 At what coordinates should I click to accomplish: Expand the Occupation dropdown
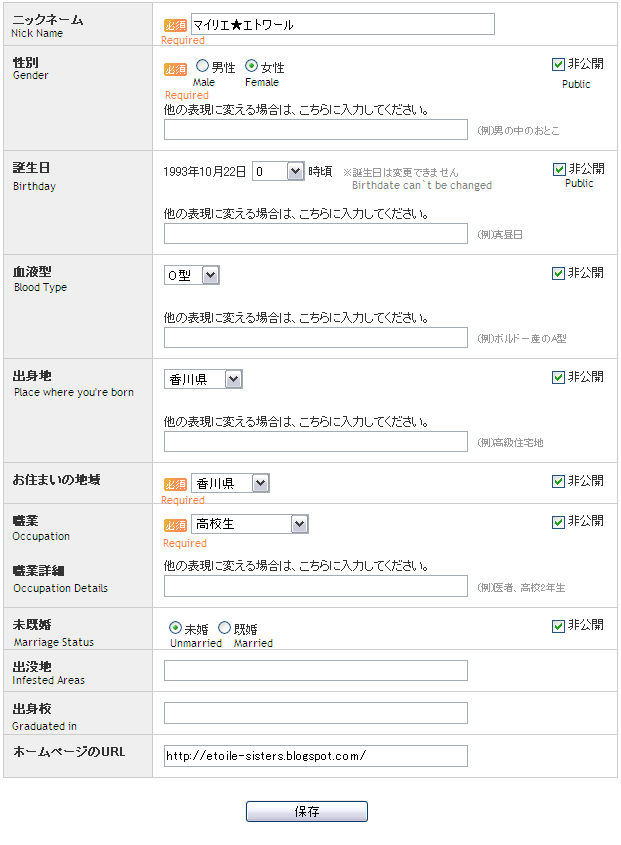coord(250,524)
